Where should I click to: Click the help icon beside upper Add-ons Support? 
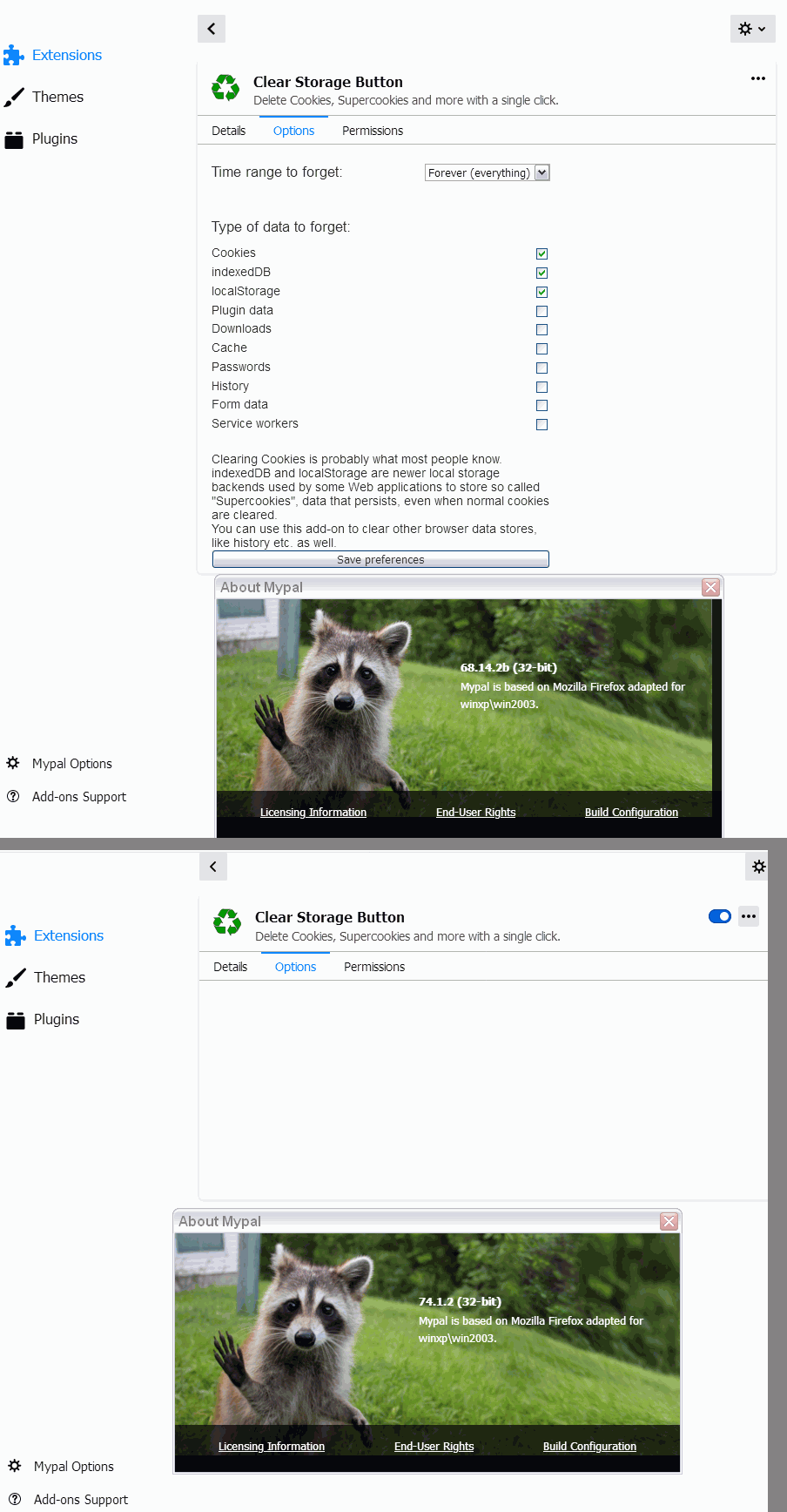13,796
